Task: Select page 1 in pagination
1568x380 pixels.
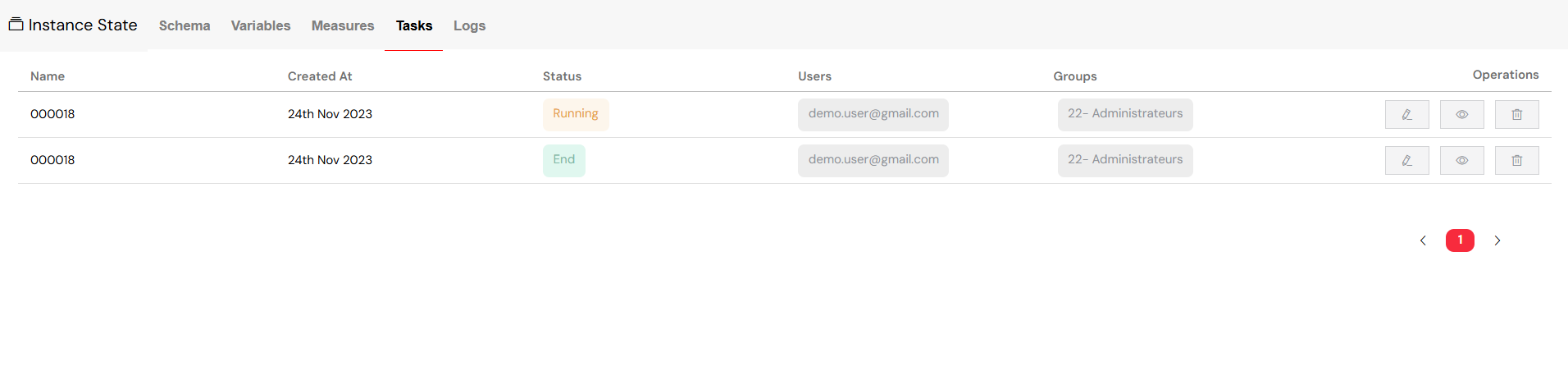Action: pos(1460,240)
